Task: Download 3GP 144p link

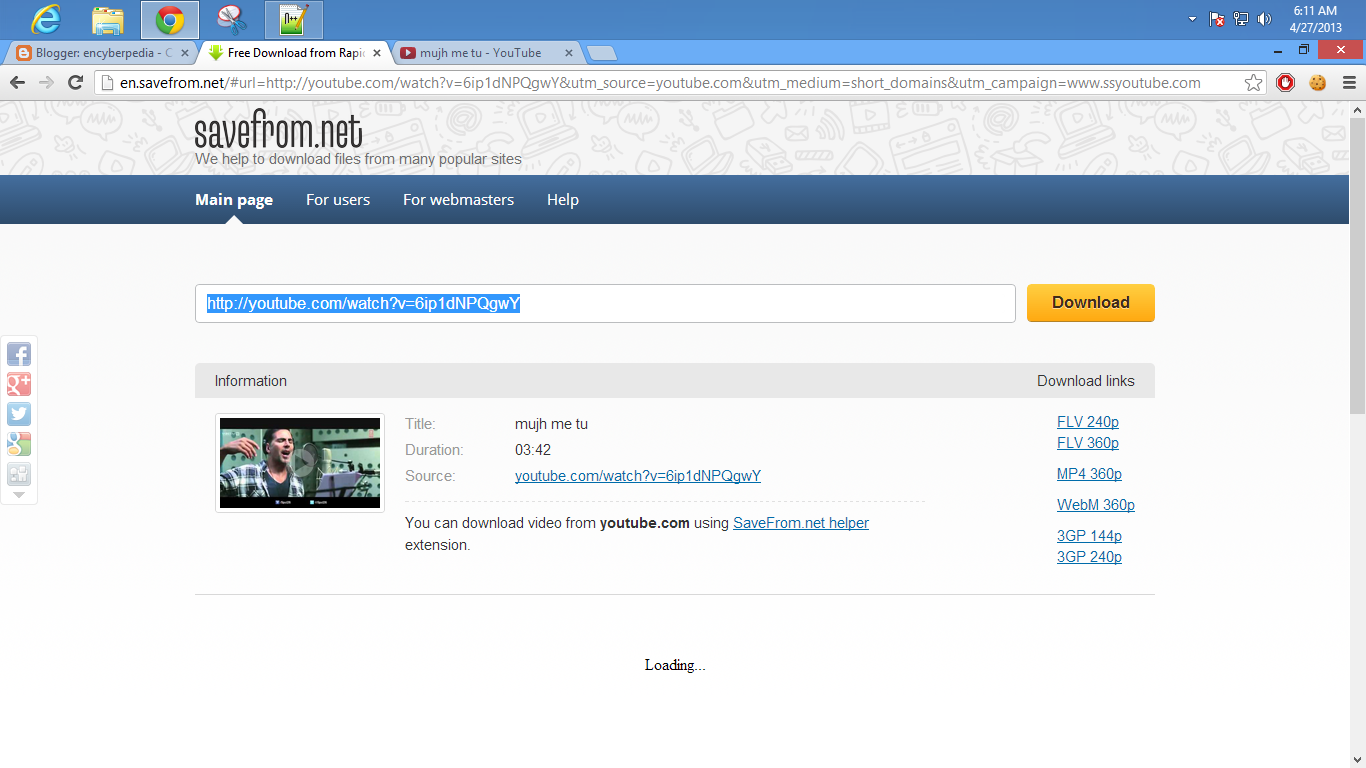Action: (x=1089, y=536)
